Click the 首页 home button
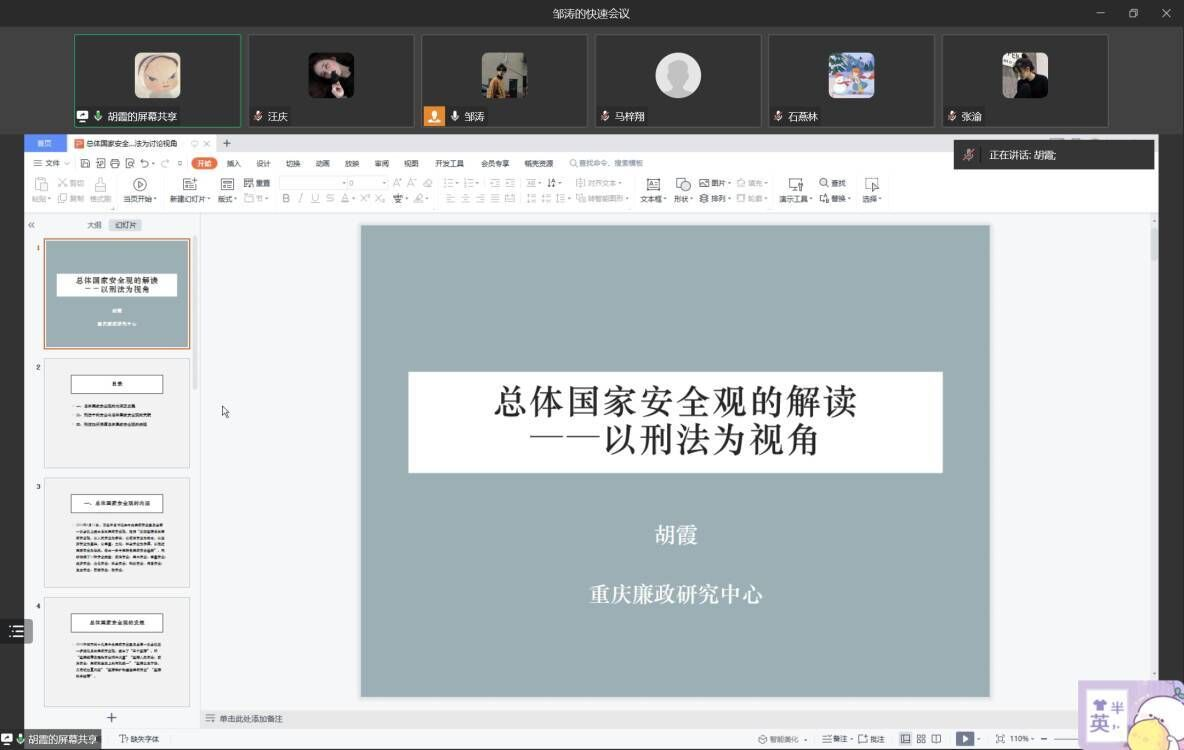This screenshot has height=750, width=1184. tap(44, 144)
